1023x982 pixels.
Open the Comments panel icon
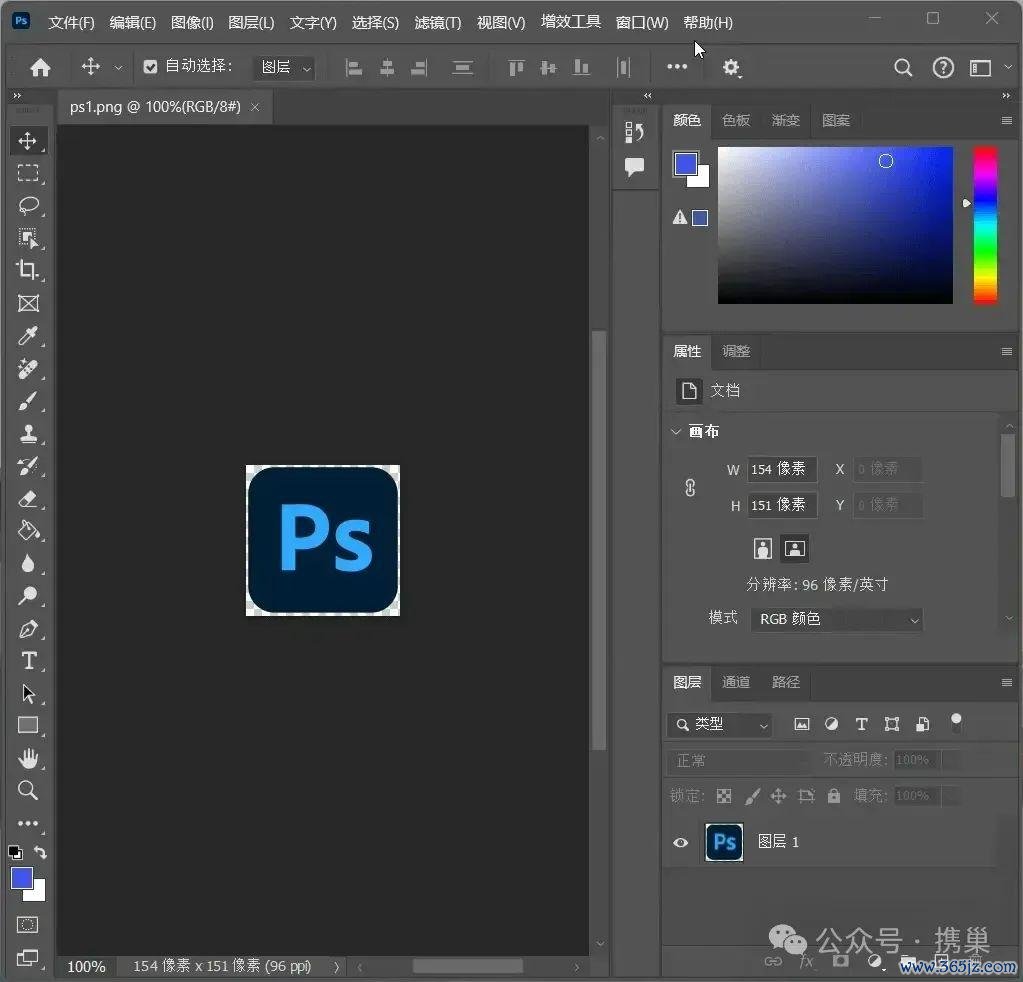pos(634,167)
